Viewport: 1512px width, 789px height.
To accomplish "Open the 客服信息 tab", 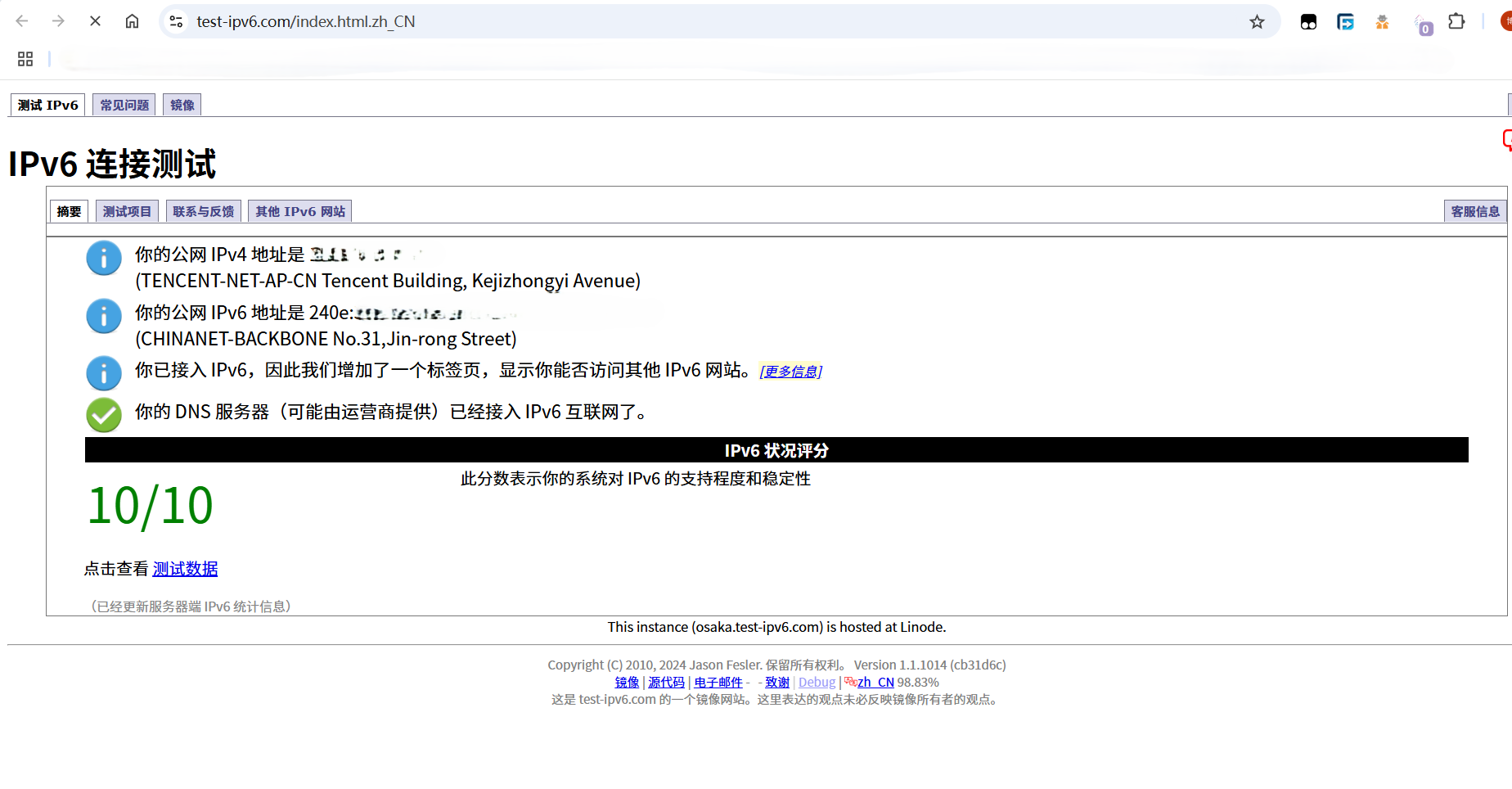I will (1475, 211).
